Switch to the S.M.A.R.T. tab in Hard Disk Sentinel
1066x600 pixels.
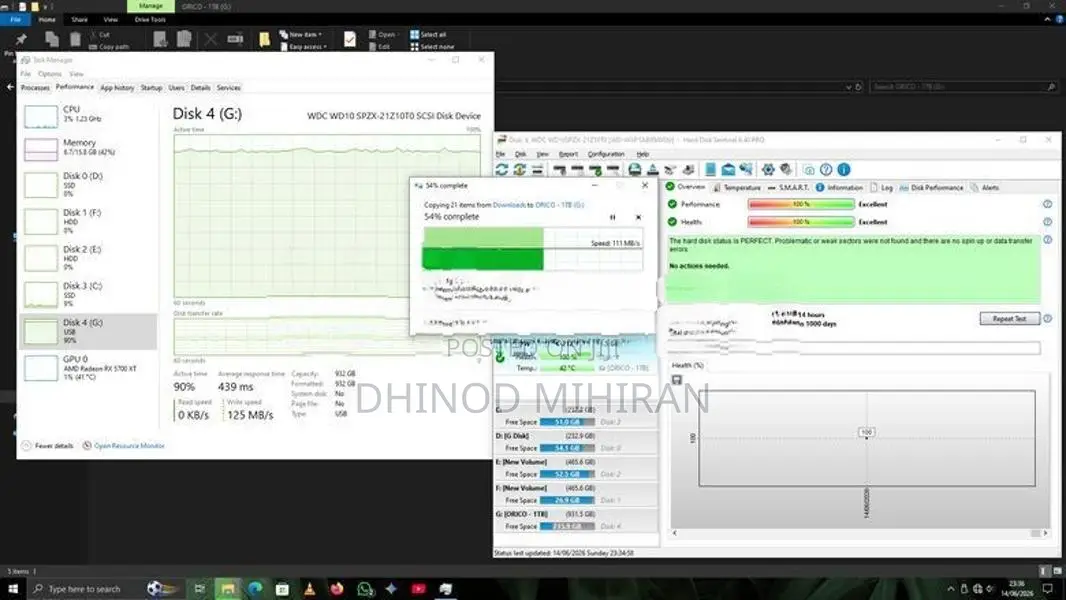789,188
